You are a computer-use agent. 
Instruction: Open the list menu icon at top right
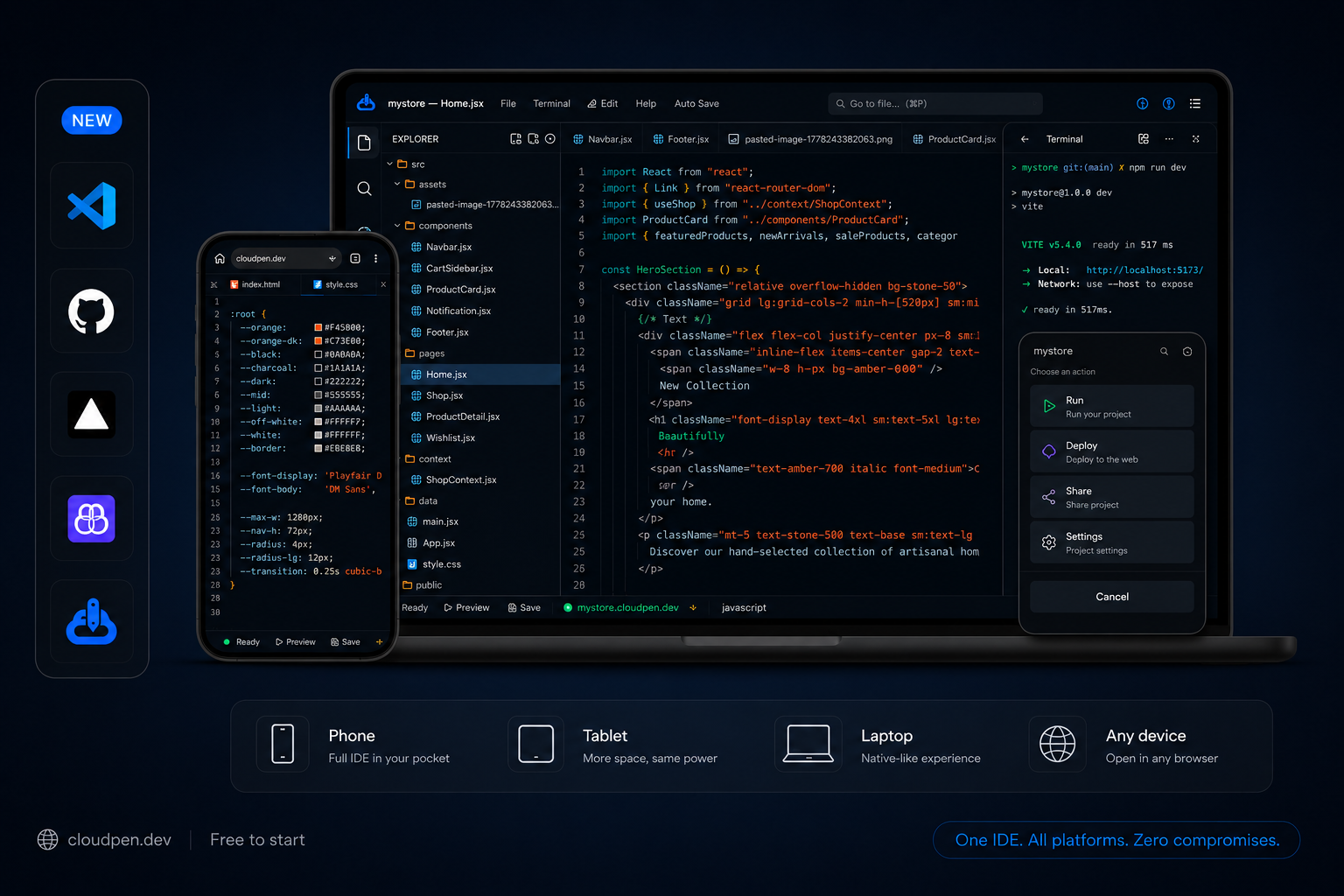coord(1195,103)
